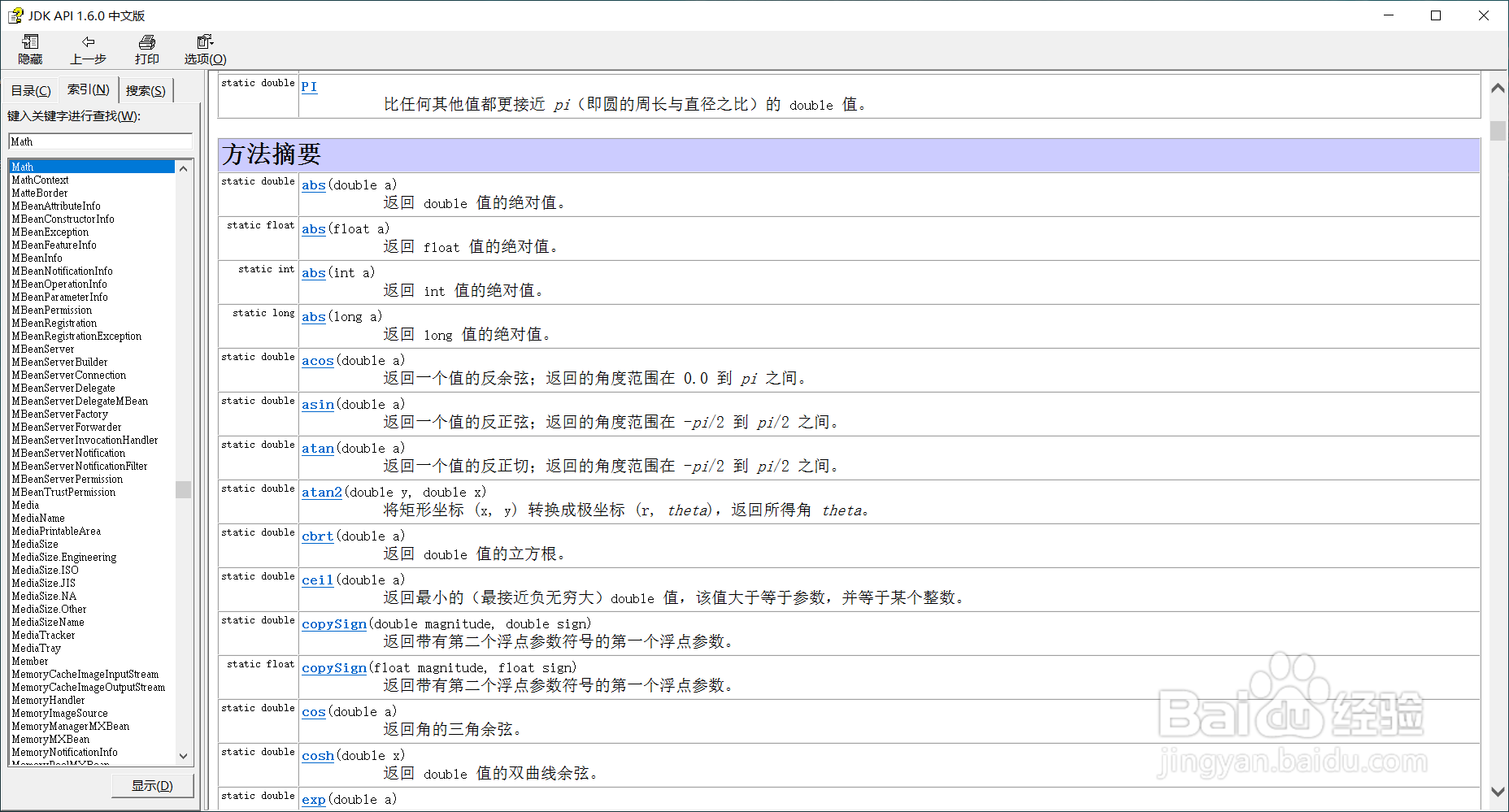1509x812 pixels.
Task: Click the 隐藏 (Hide) toolbar icon
Action: tap(30, 49)
